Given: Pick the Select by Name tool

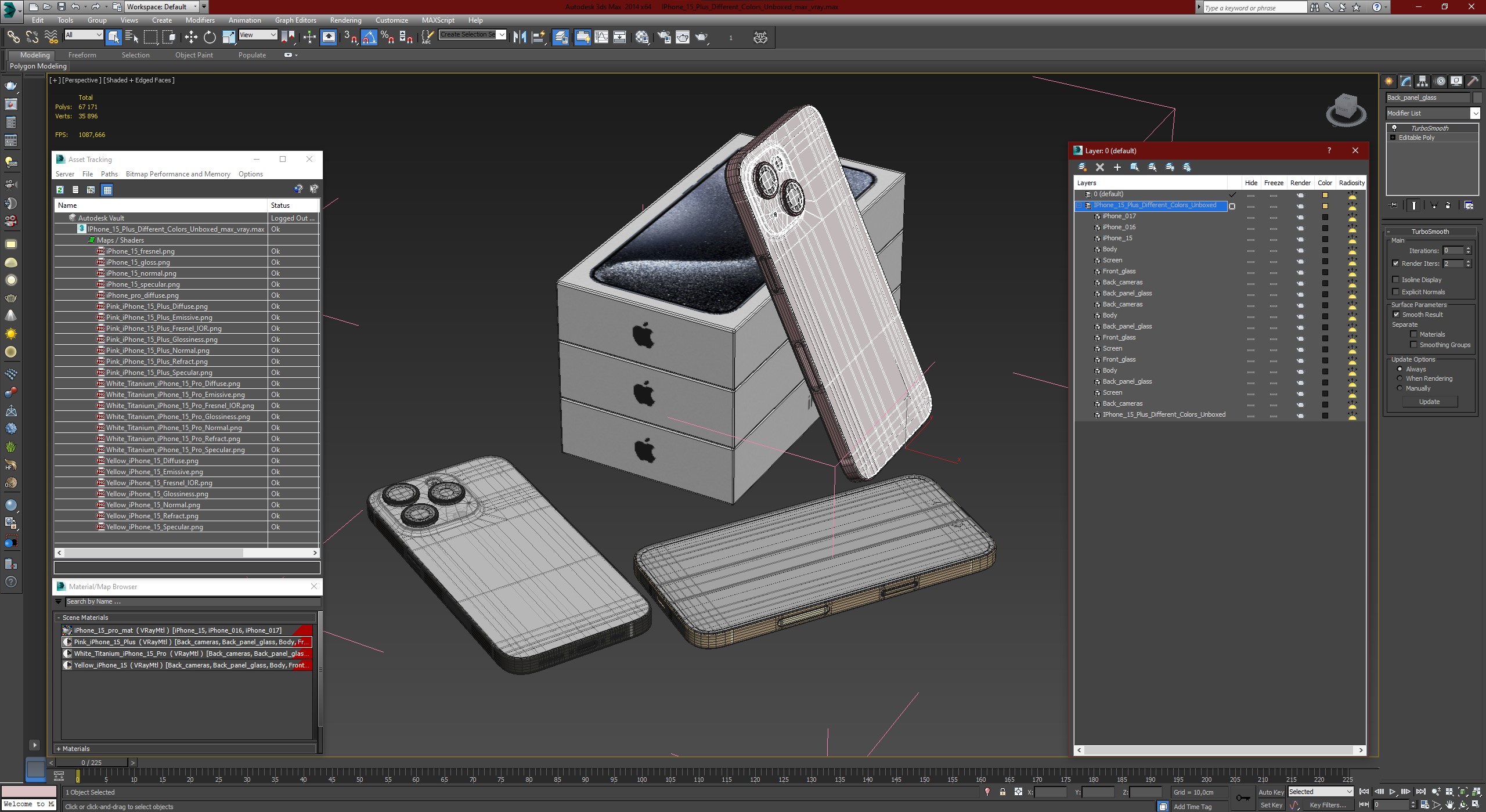Looking at the screenshot, I should click(132, 37).
